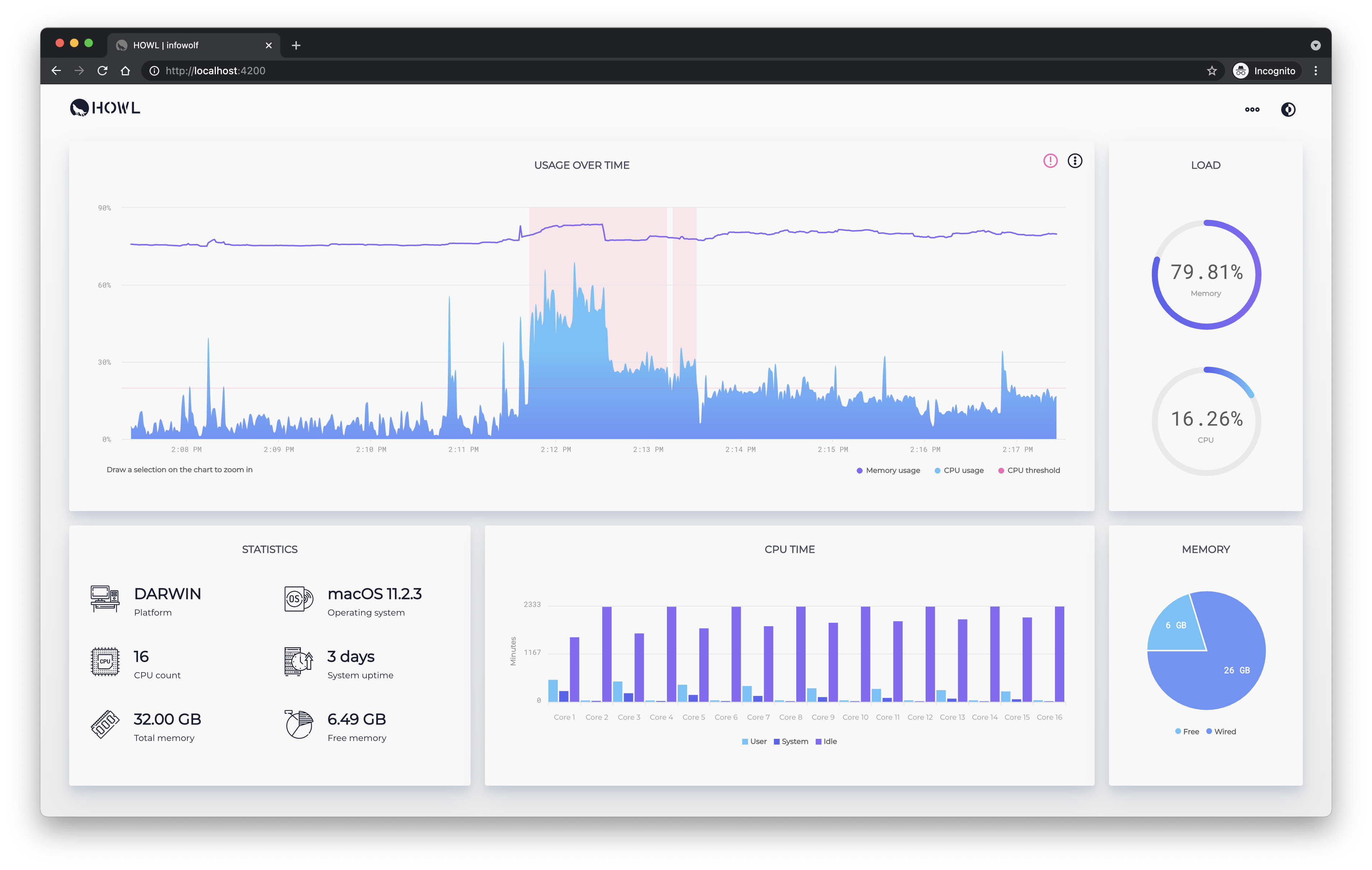Click the Total memory RAM icon
Viewport: 1372px width, 870px height.
click(x=105, y=725)
